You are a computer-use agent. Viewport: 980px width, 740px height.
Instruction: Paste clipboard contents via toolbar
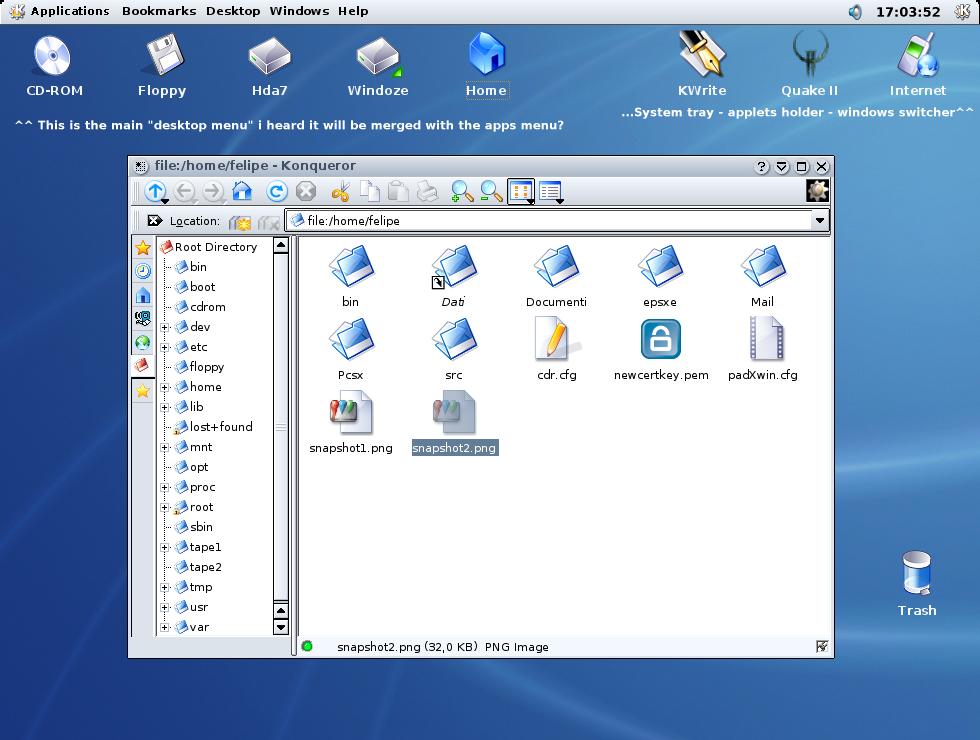(x=399, y=191)
